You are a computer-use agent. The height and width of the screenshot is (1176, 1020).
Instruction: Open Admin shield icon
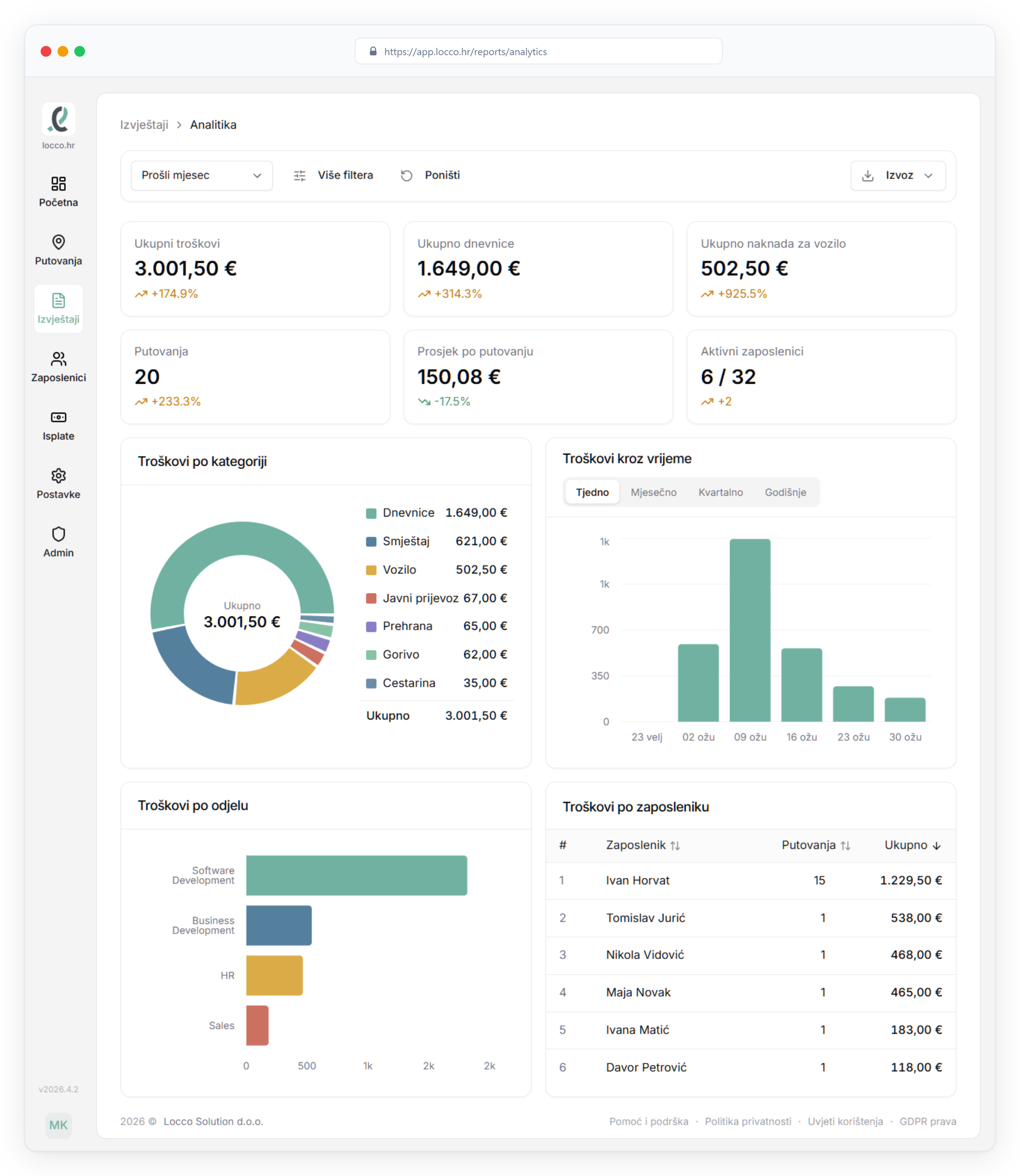(58, 534)
